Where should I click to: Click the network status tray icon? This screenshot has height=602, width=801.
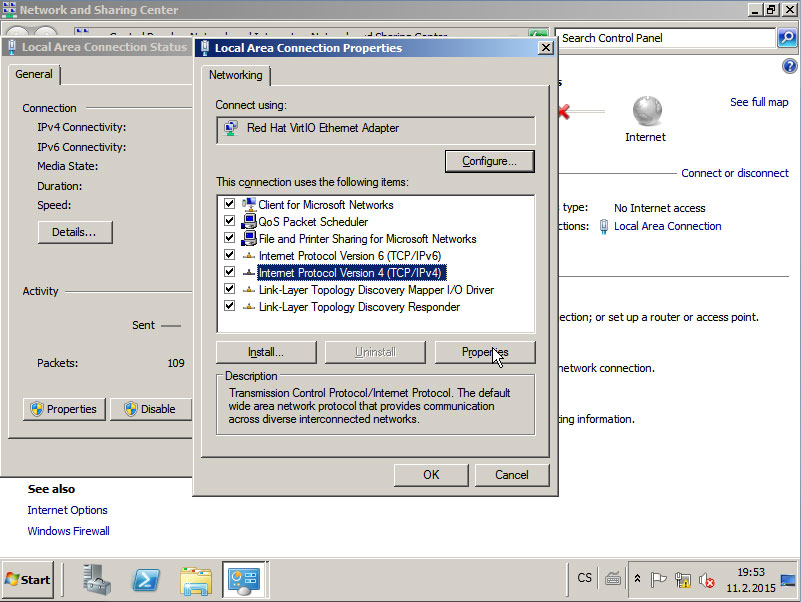pos(683,579)
